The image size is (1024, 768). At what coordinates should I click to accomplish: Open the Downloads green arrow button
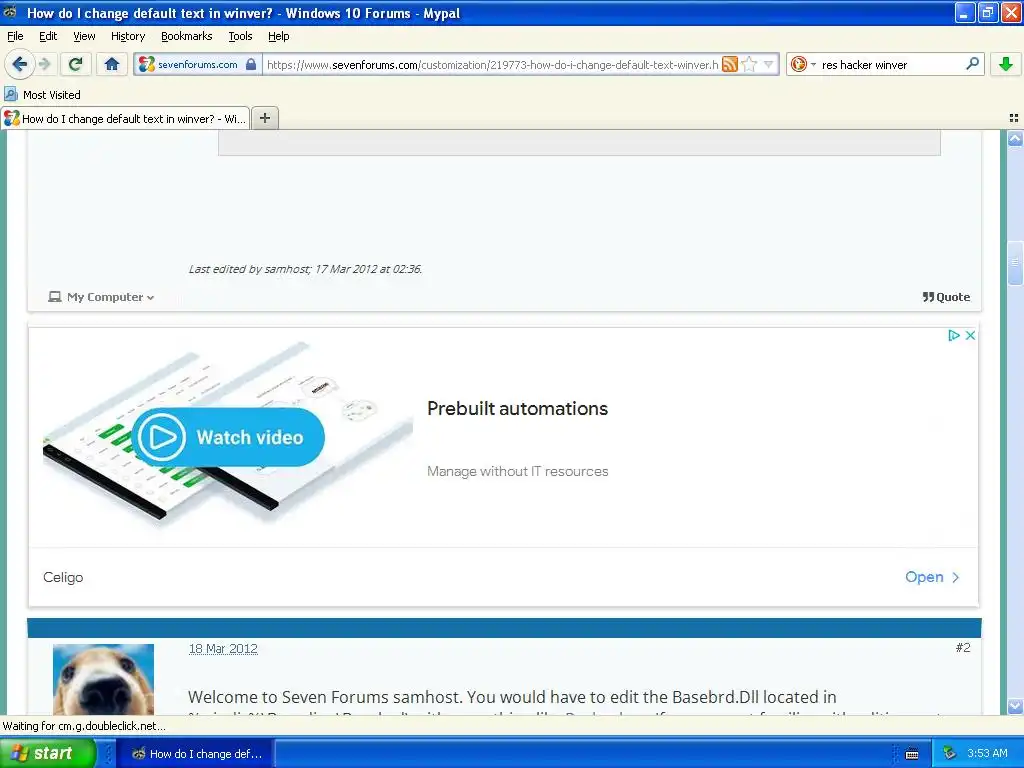tap(1006, 64)
